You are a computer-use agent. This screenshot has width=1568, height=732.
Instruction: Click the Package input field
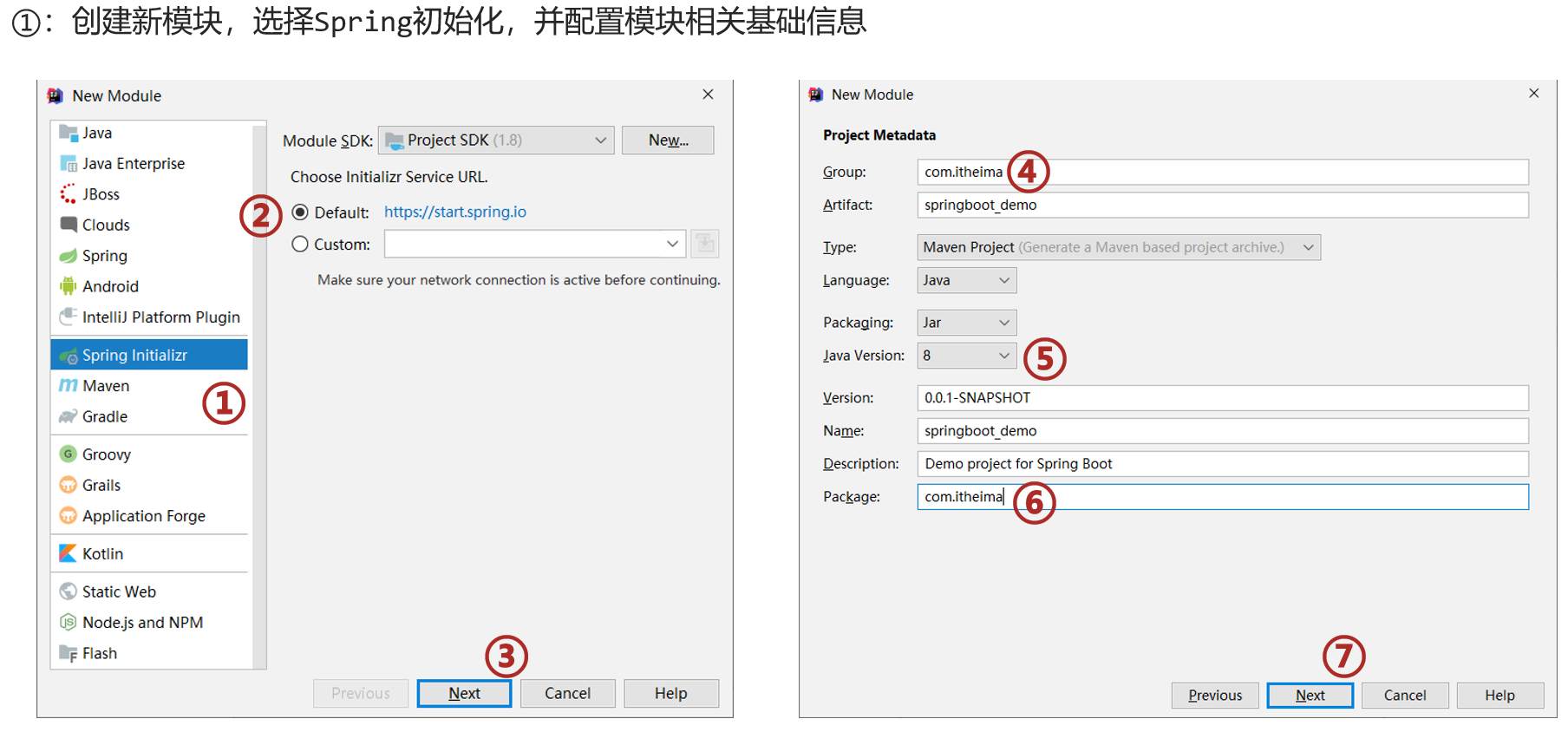click(1223, 496)
